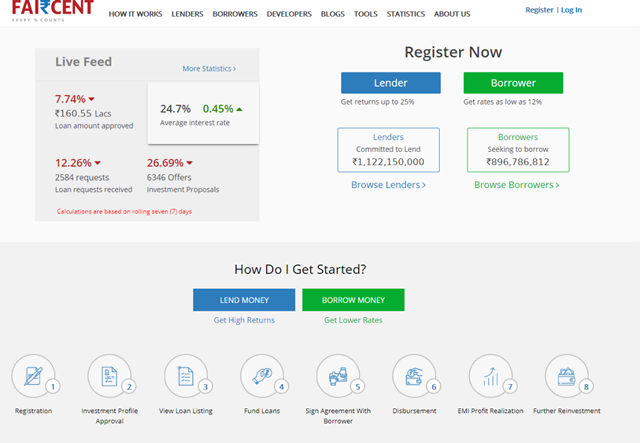Open the How It Works menu
640x443 pixels.
pyautogui.click(x=135, y=14)
